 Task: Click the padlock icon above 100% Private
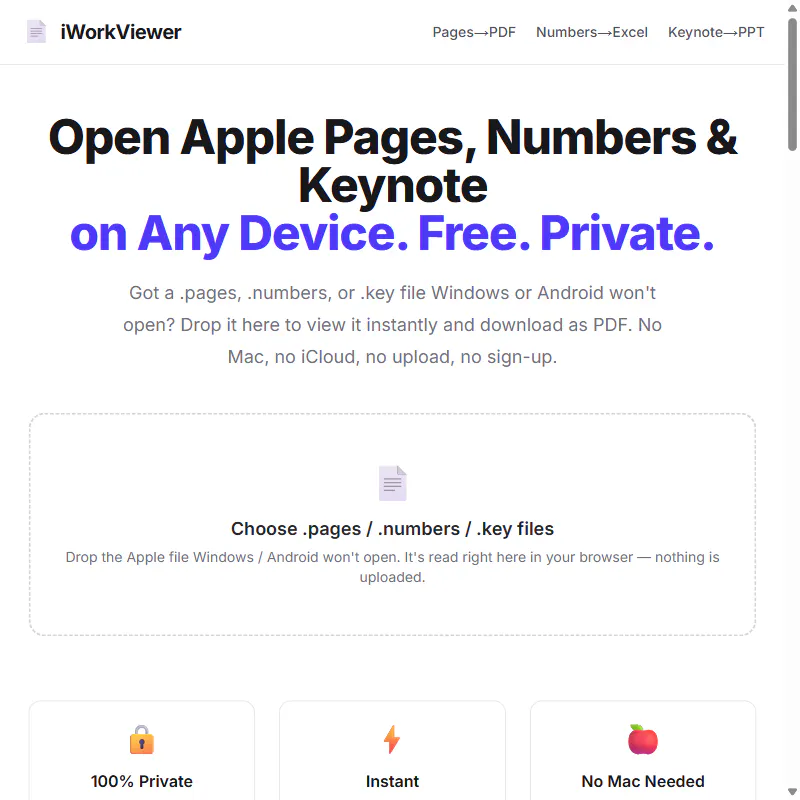[142, 739]
